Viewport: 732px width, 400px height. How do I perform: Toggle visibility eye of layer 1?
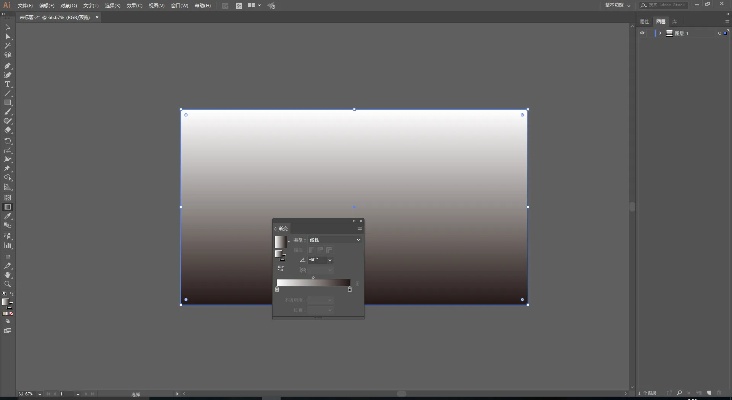pyautogui.click(x=642, y=33)
